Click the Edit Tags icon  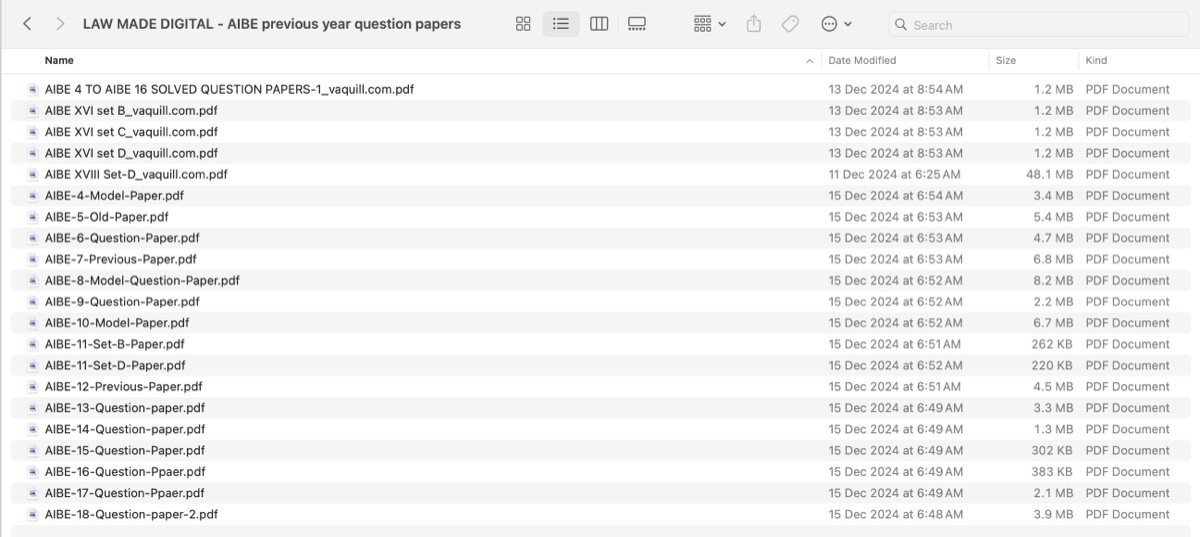click(x=790, y=24)
